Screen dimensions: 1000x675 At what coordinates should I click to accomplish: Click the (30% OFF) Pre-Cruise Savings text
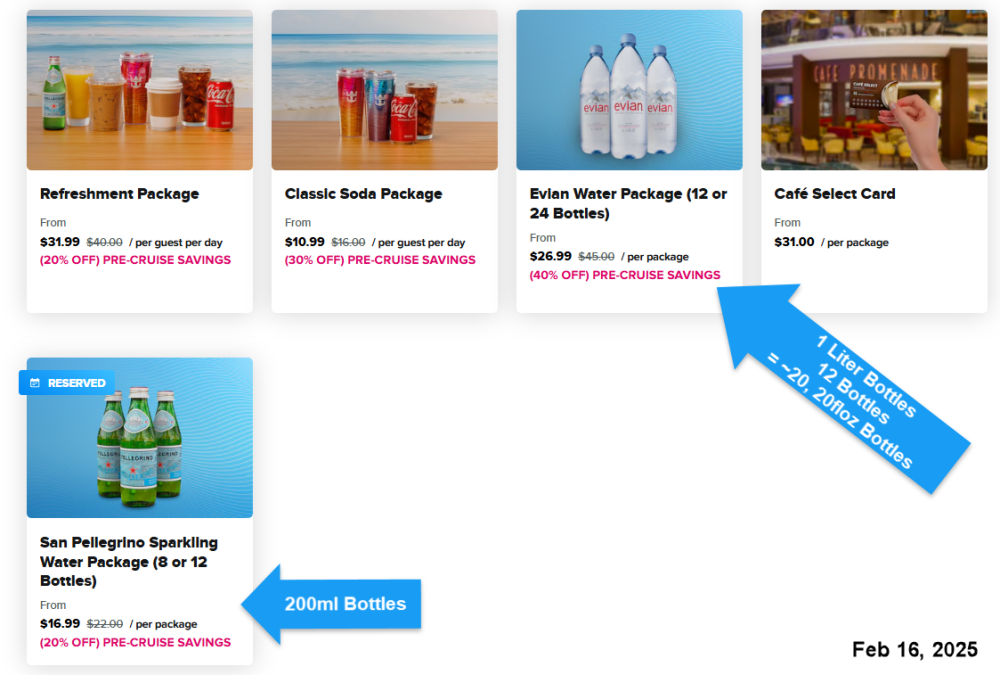click(x=380, y=260)
